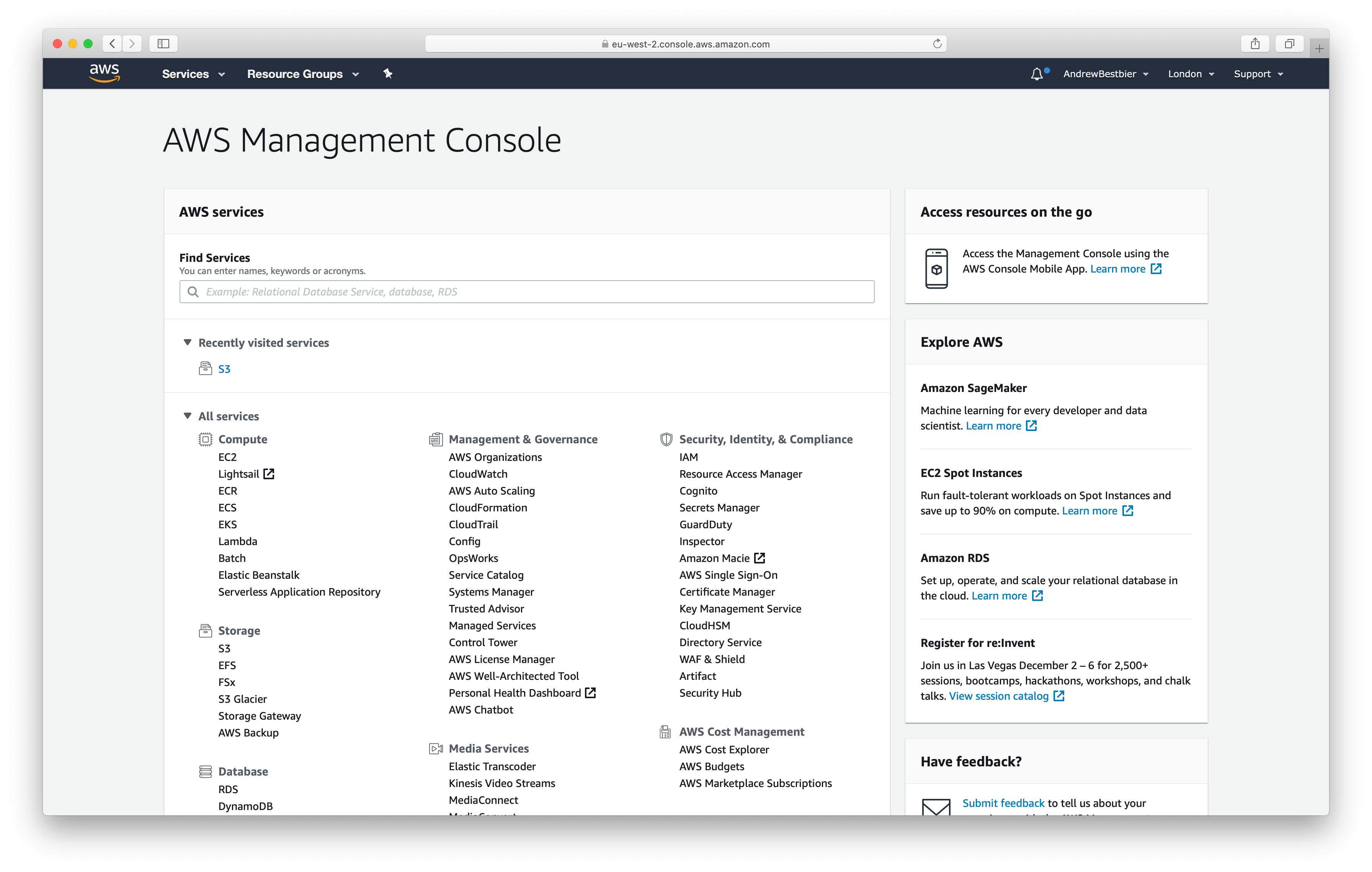The image size is (1372, 872).
Task: Open the London region dropdown
Action: [1191, 74]
